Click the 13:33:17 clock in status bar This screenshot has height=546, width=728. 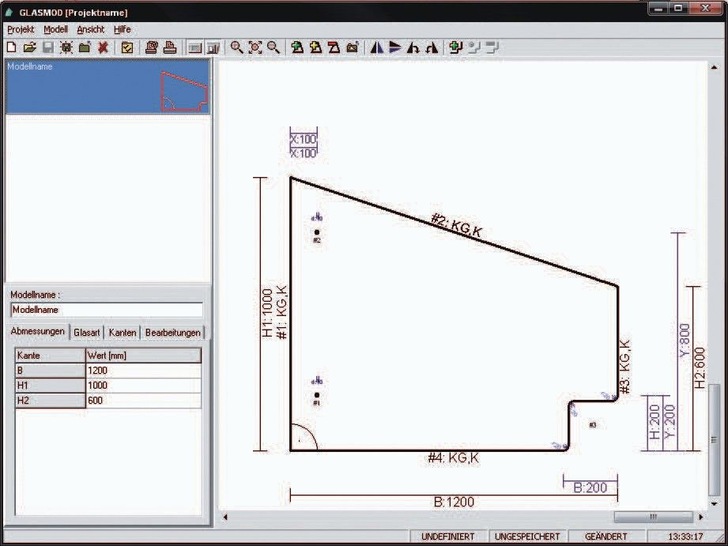pyautogui.click(x=685, y=536)
